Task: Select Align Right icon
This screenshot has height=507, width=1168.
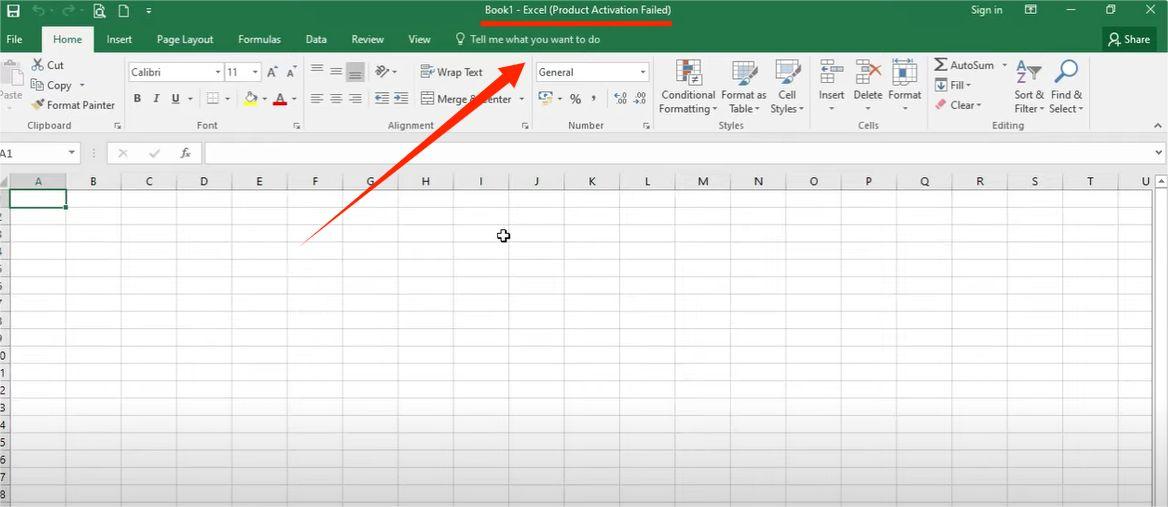Action: [355, 98]
